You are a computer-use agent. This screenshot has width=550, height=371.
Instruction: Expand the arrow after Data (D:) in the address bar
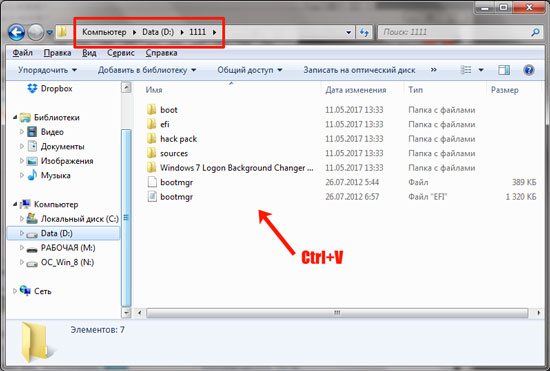coord(182,32)
